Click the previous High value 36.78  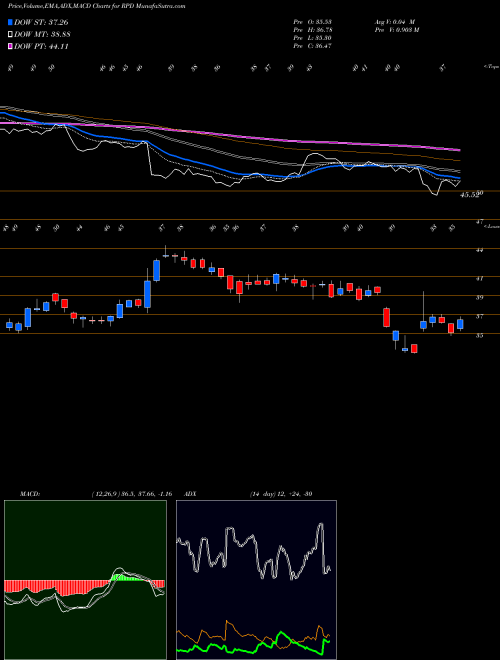click(322, 30)
